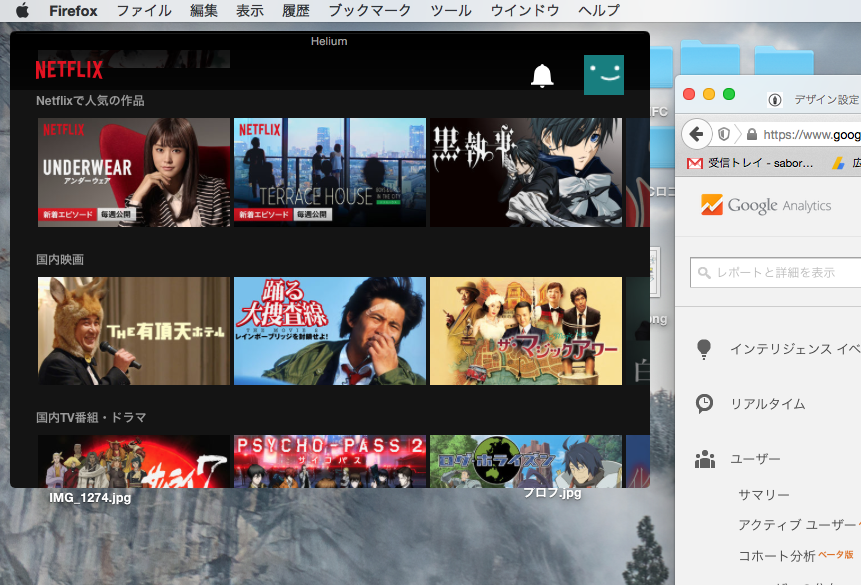Screen dimensions: 861x585
Task: Click the people icon beside ユーザー
Action: pos(705,459)
